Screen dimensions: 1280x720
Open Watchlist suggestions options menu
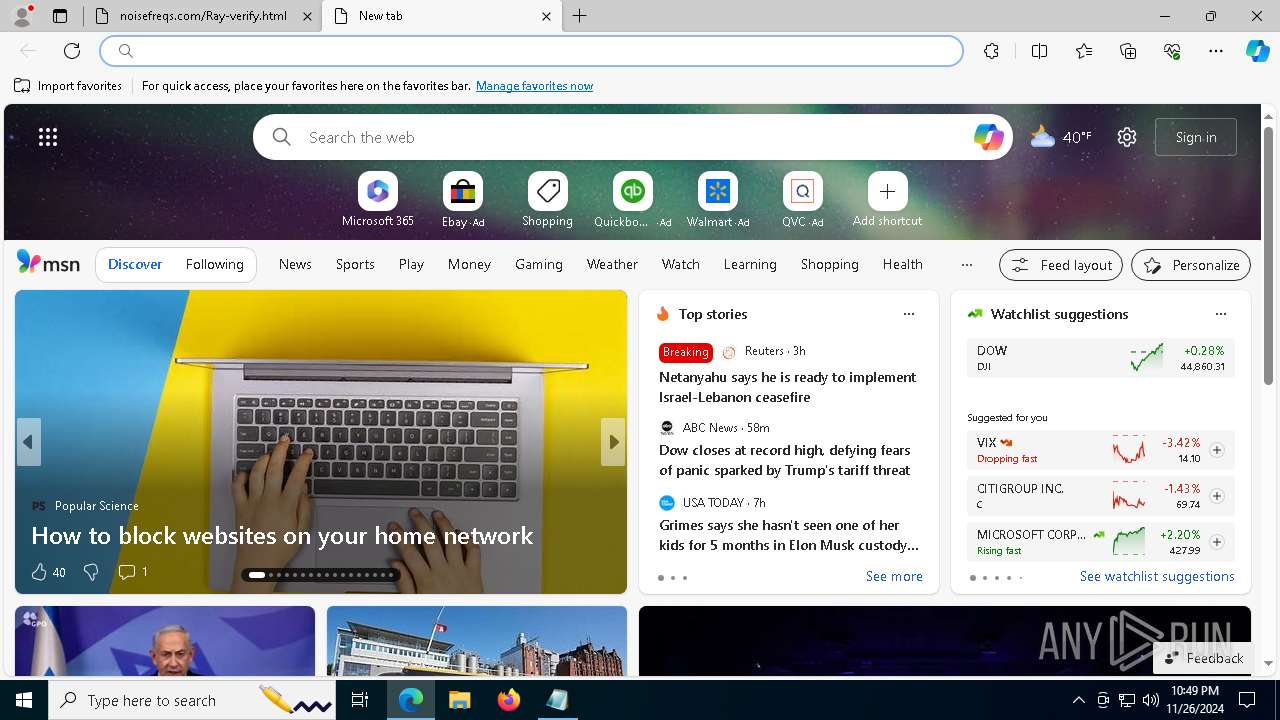pyautogui.click(x=1220, y=314)
